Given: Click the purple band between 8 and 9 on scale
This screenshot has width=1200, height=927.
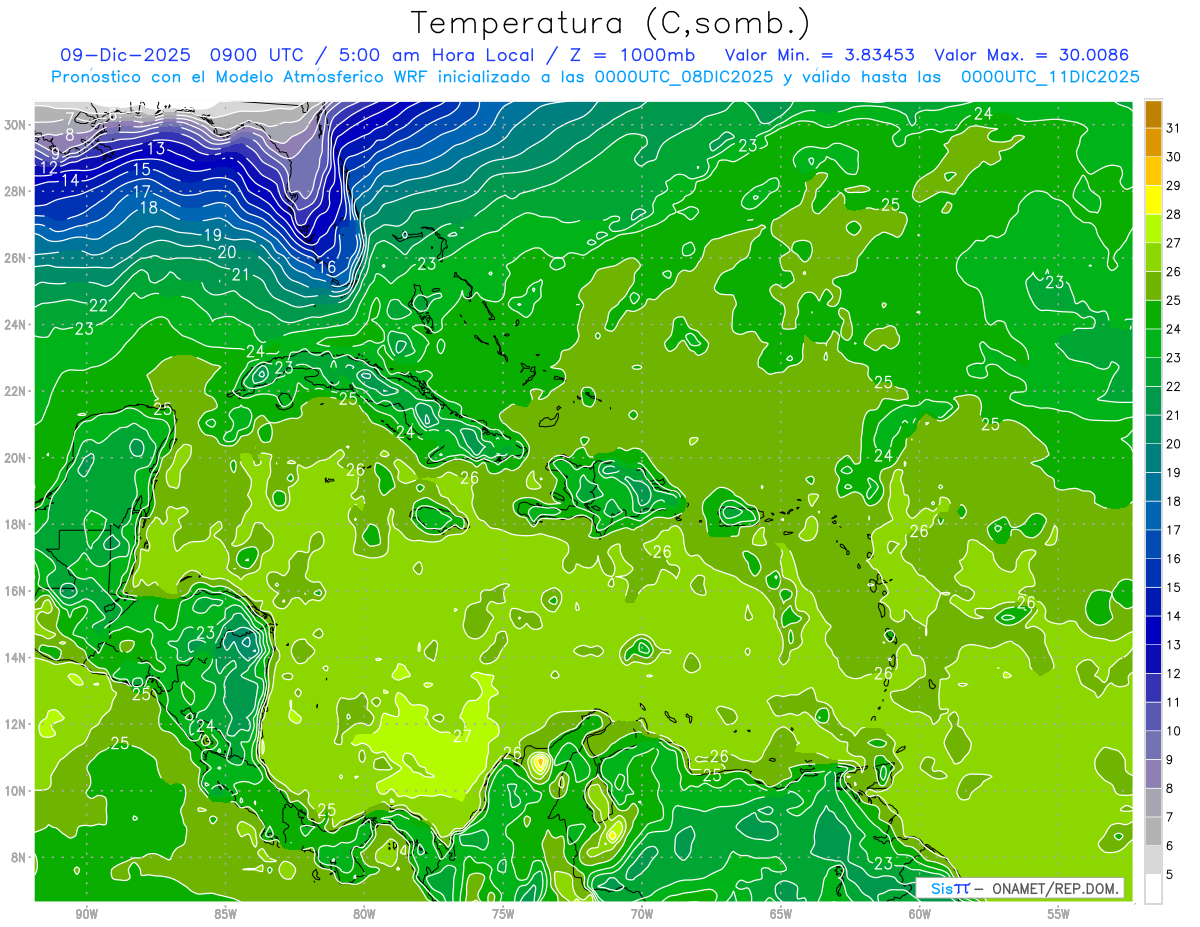Looking at the screenshot, I should pos(1153,774).
